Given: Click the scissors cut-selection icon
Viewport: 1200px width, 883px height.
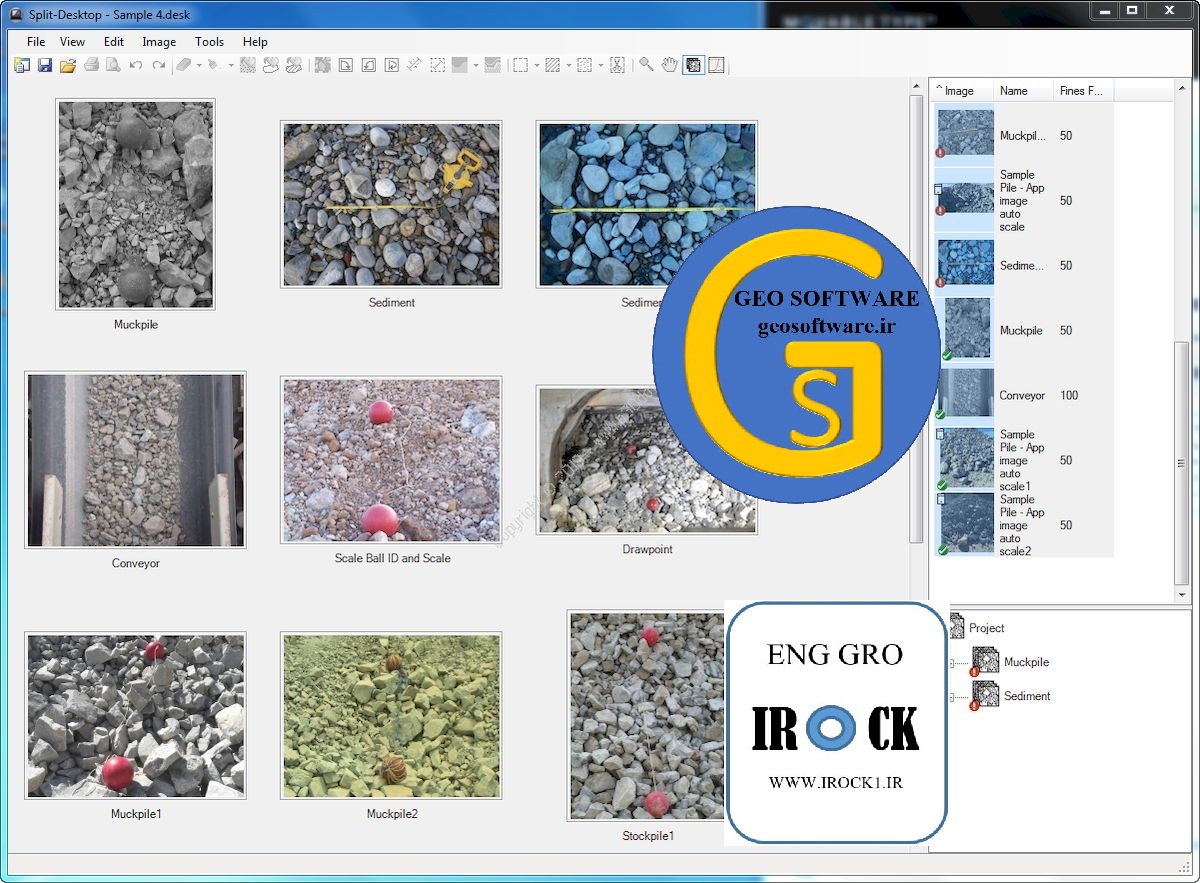Looking at the screenshot, I should (x=617, y=65).
